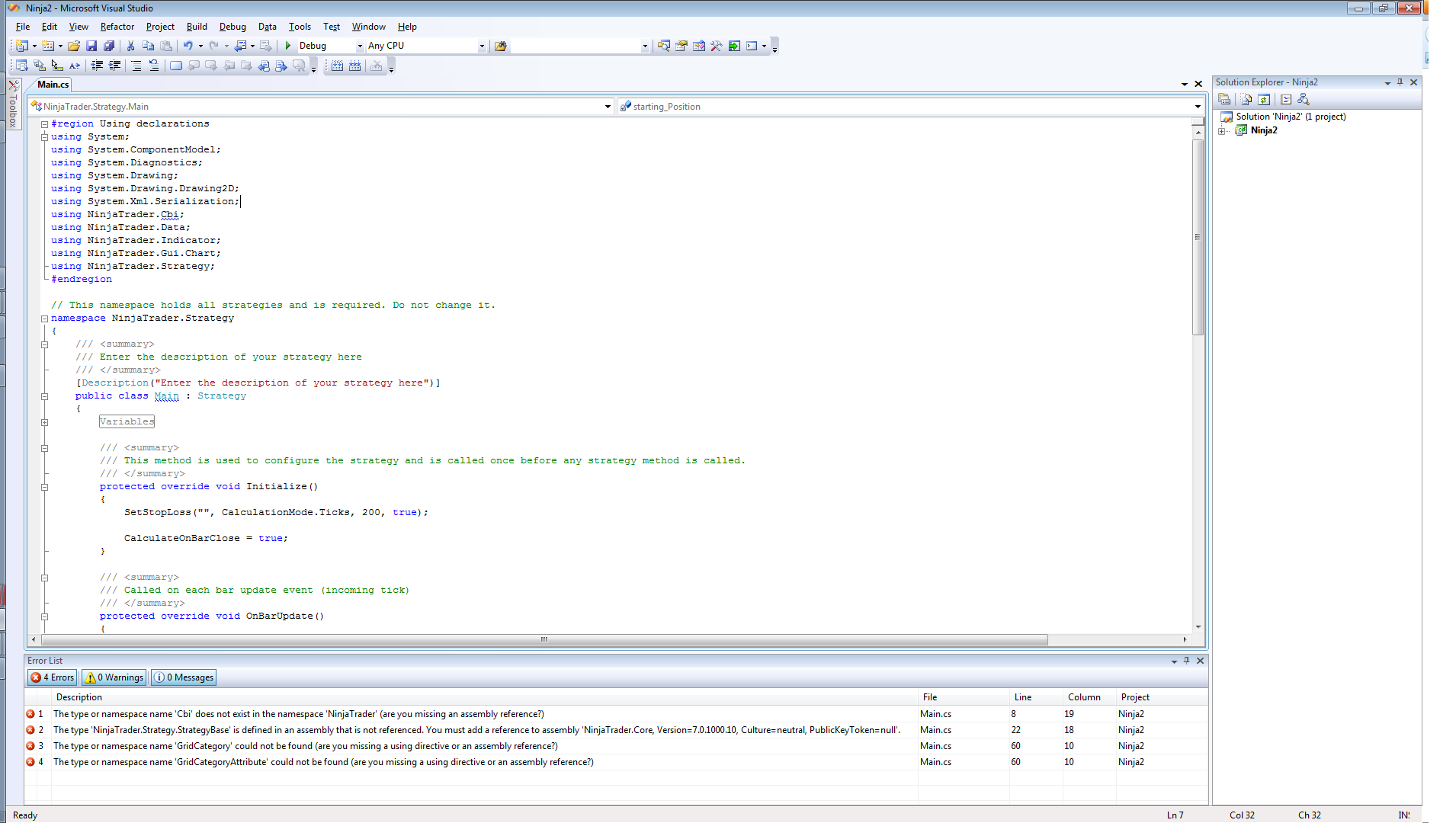1456x823 pixels.
Task: Click the Decrease Indent icon
Action: [x=98, y=66]
